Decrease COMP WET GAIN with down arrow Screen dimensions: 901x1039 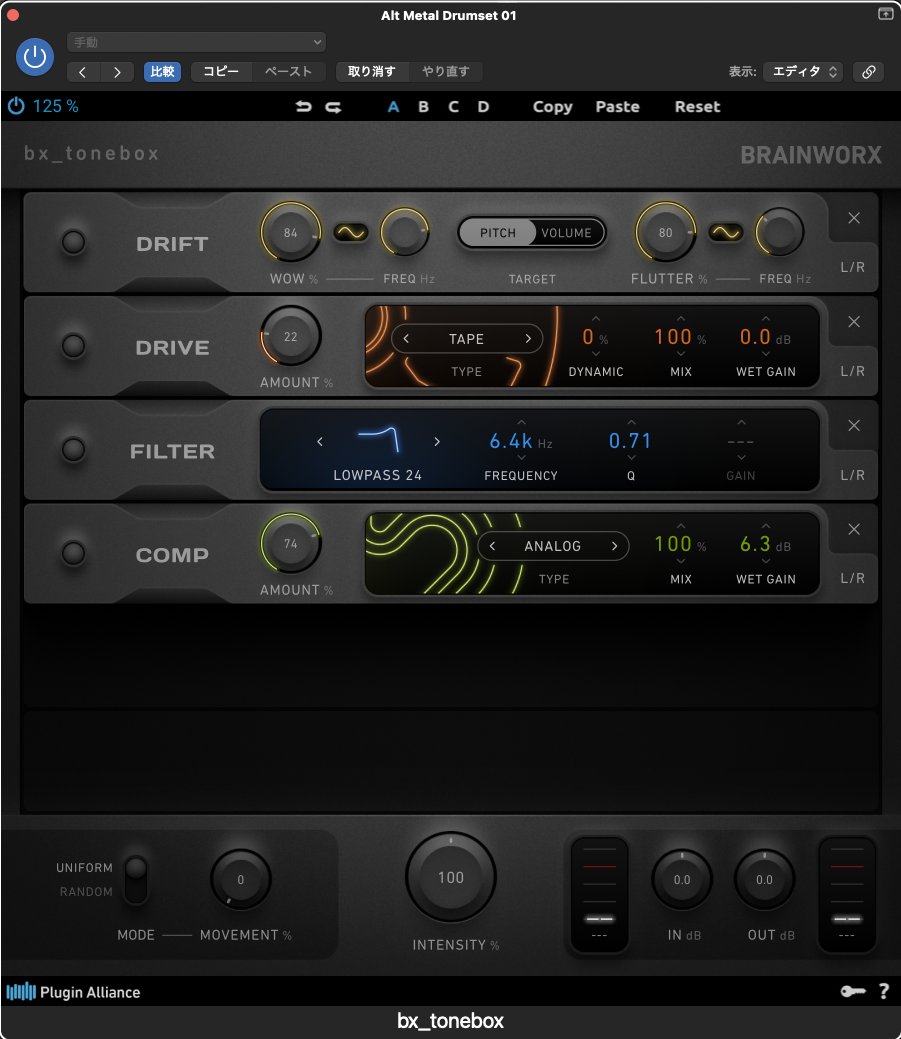766,561
